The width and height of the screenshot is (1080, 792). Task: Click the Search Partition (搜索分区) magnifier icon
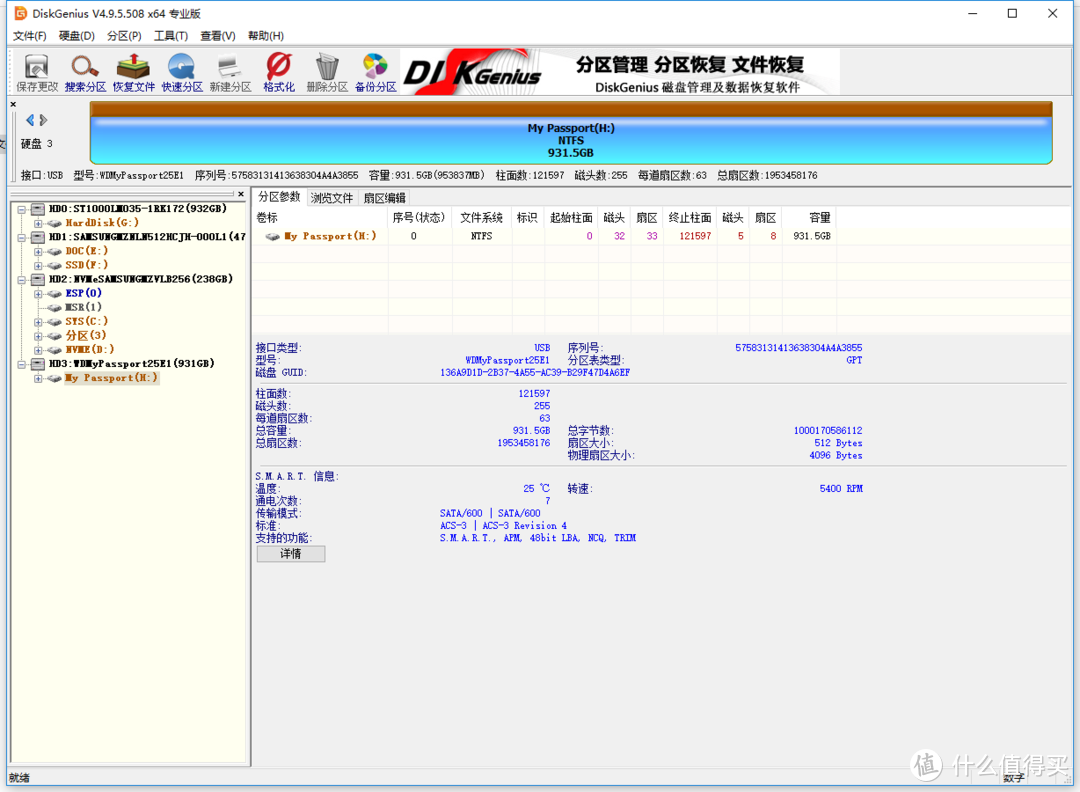click(85, 72)
